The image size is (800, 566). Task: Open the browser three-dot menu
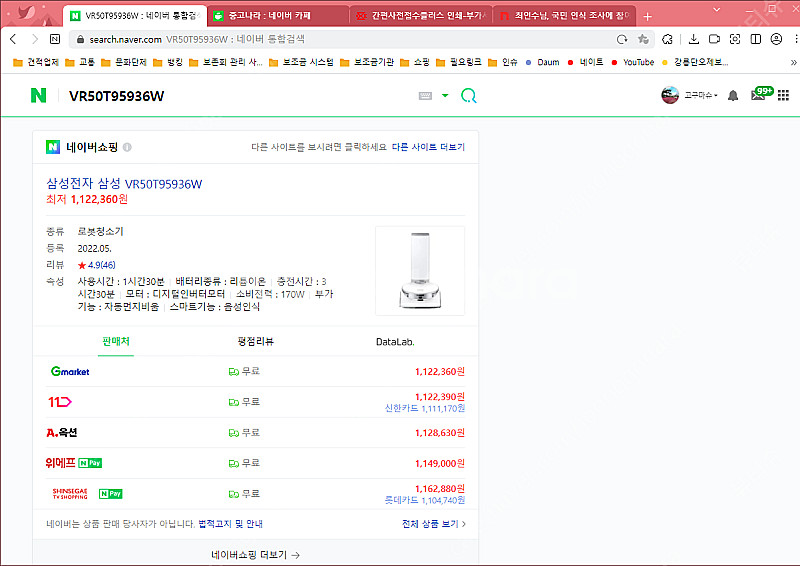(795, 39)
